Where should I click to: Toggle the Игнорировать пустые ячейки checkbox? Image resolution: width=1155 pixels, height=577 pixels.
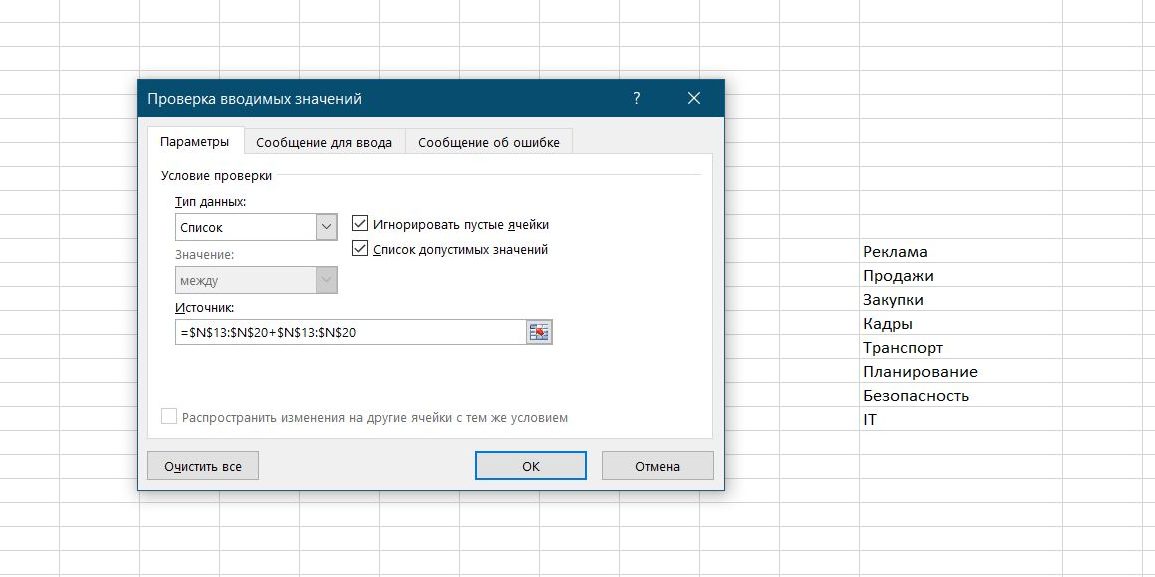[x=361, y=224]
